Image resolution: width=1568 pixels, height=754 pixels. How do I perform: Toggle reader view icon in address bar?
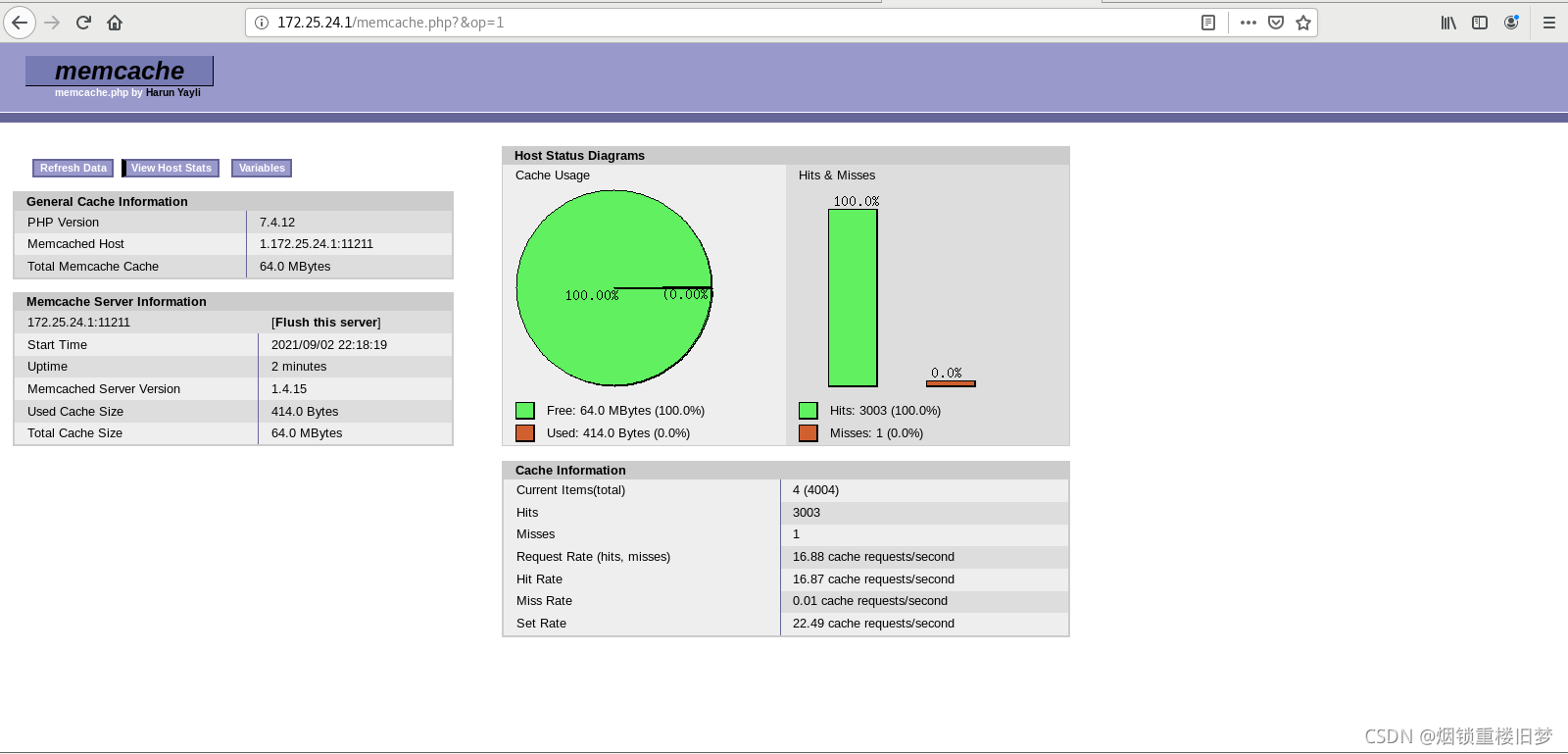(1208, 23)
